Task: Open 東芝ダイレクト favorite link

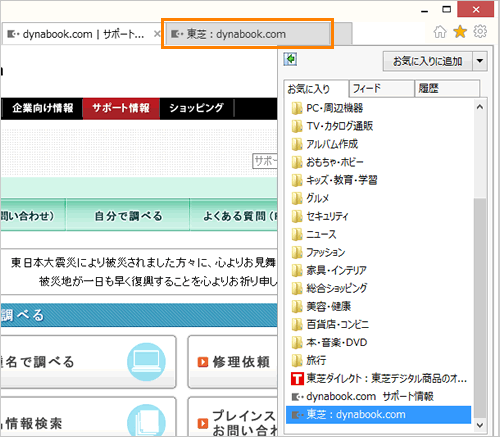Action: 379,378
